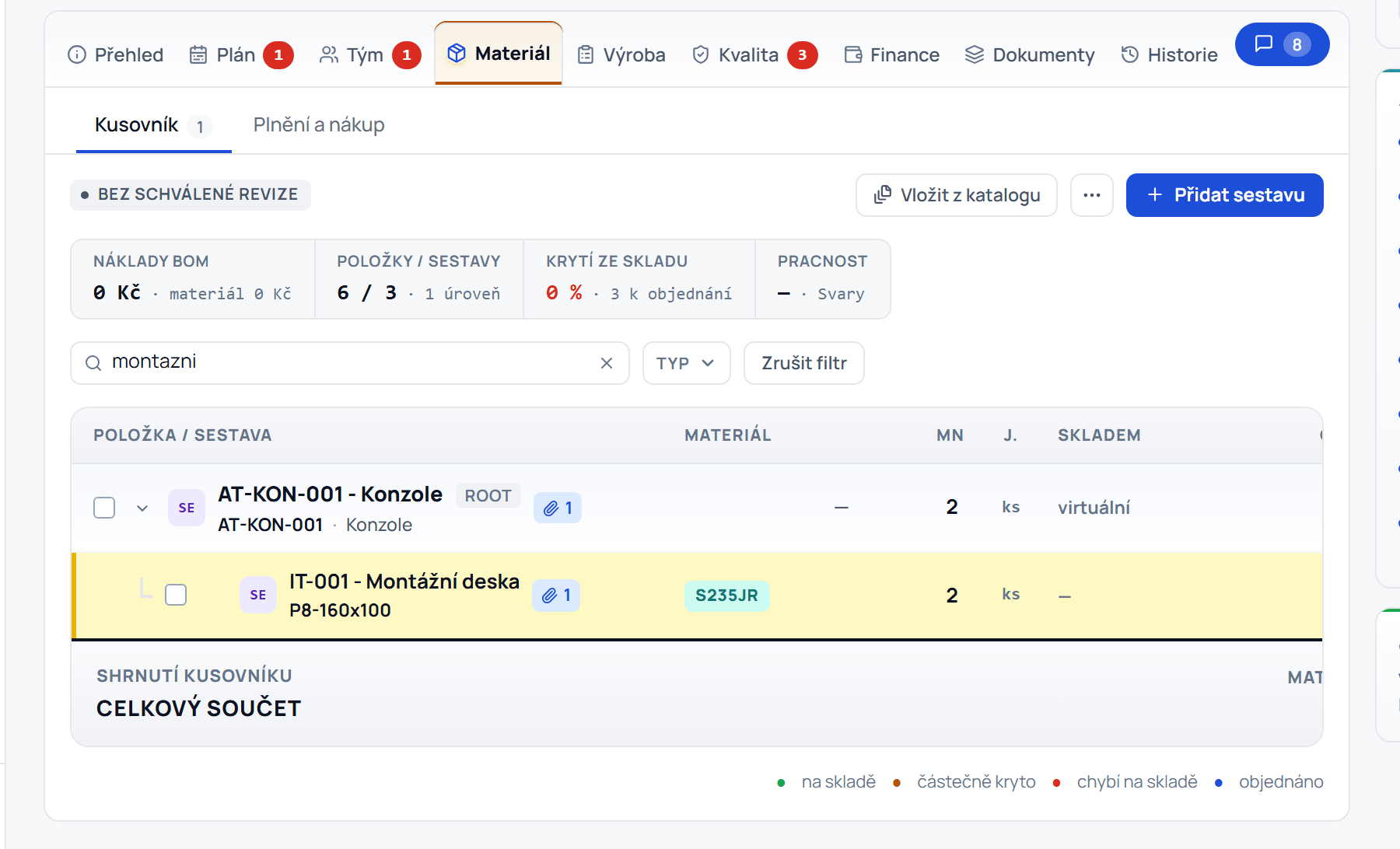Clear the search text with X icon
Viewport: 1400px width, 849px height.
[x=607, y=363]
